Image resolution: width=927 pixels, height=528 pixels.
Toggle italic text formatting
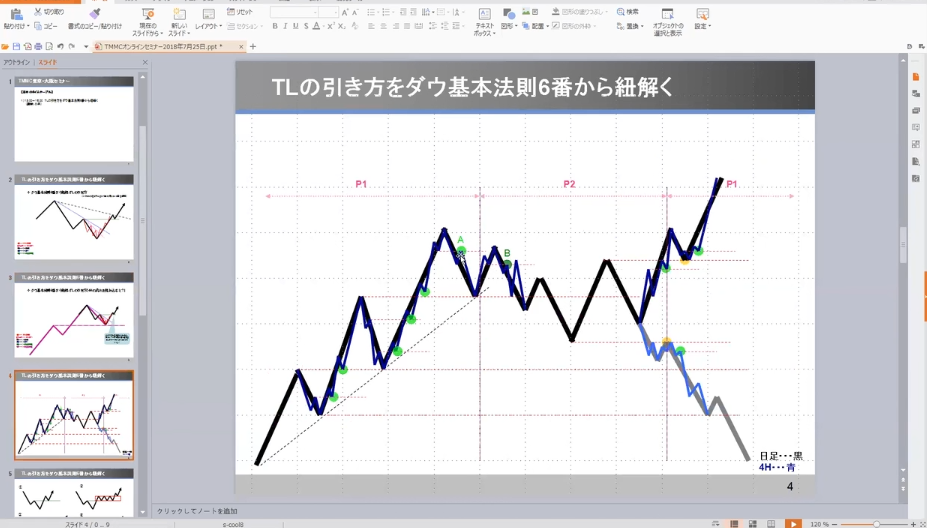pyautogui.click(x=285, y=26)
